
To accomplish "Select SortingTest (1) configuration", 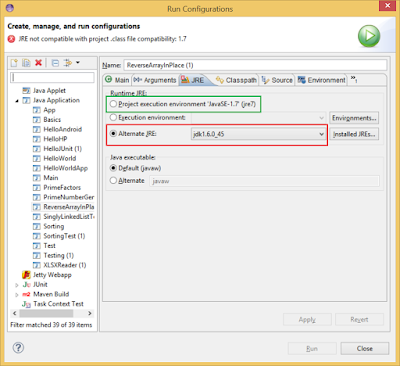I will coord(64,236).
